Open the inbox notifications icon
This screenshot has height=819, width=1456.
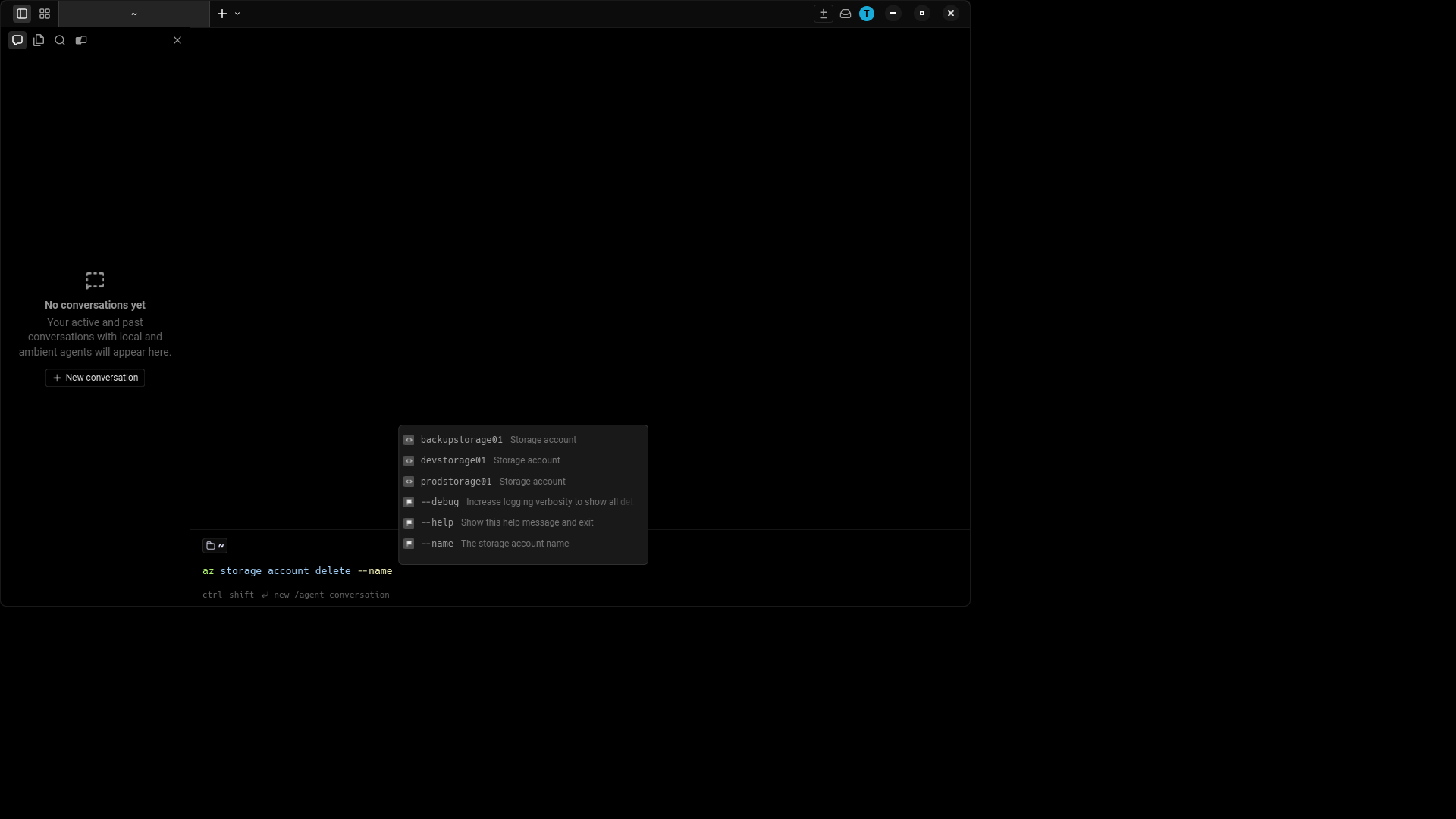click(846, 14)
